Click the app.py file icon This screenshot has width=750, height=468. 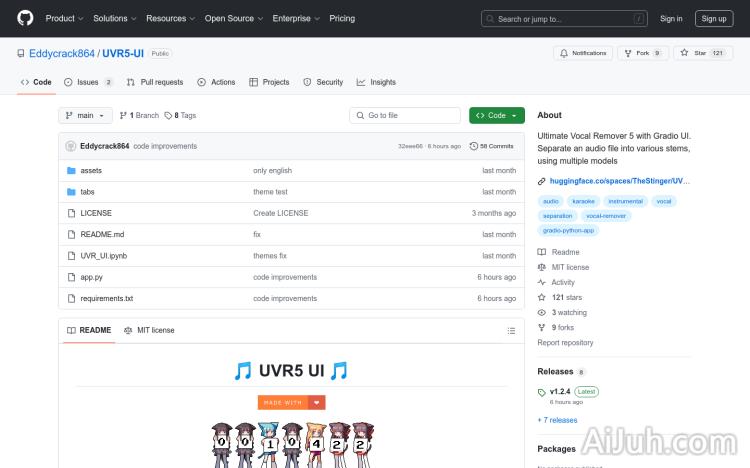point(71,277)
